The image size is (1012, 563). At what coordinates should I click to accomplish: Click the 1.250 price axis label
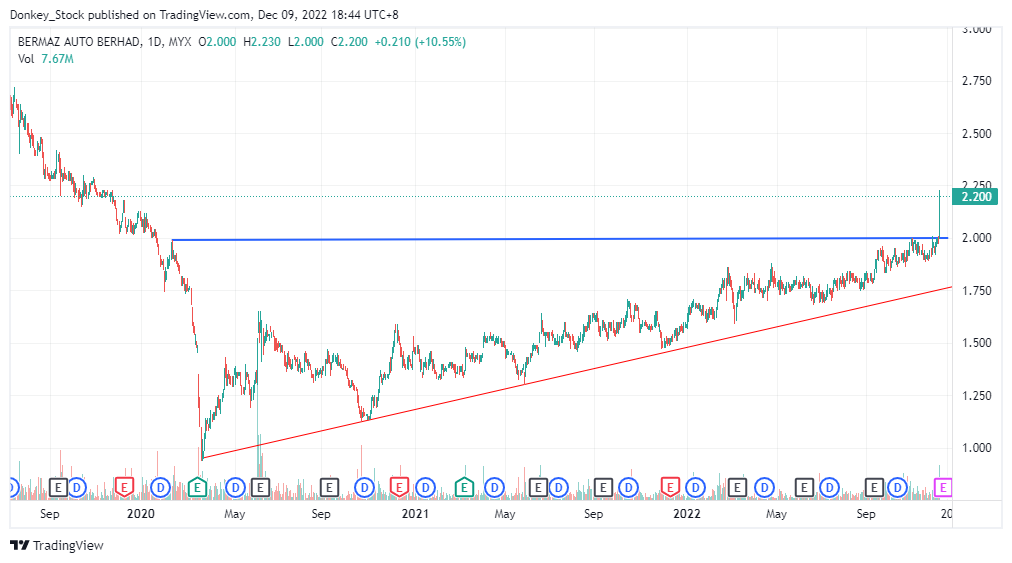click(x=977, y=396)
